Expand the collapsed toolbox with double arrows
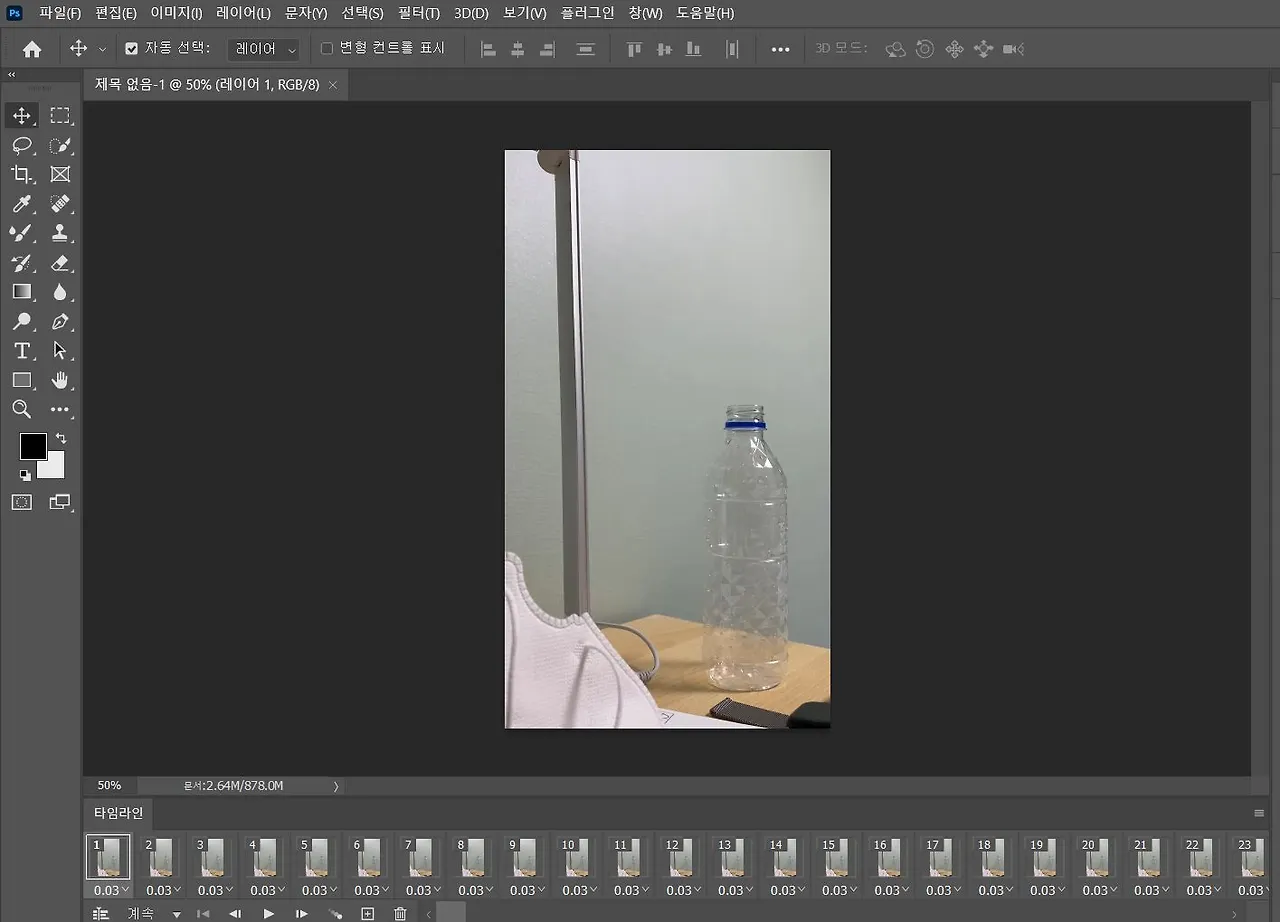 tap(11, 75)
